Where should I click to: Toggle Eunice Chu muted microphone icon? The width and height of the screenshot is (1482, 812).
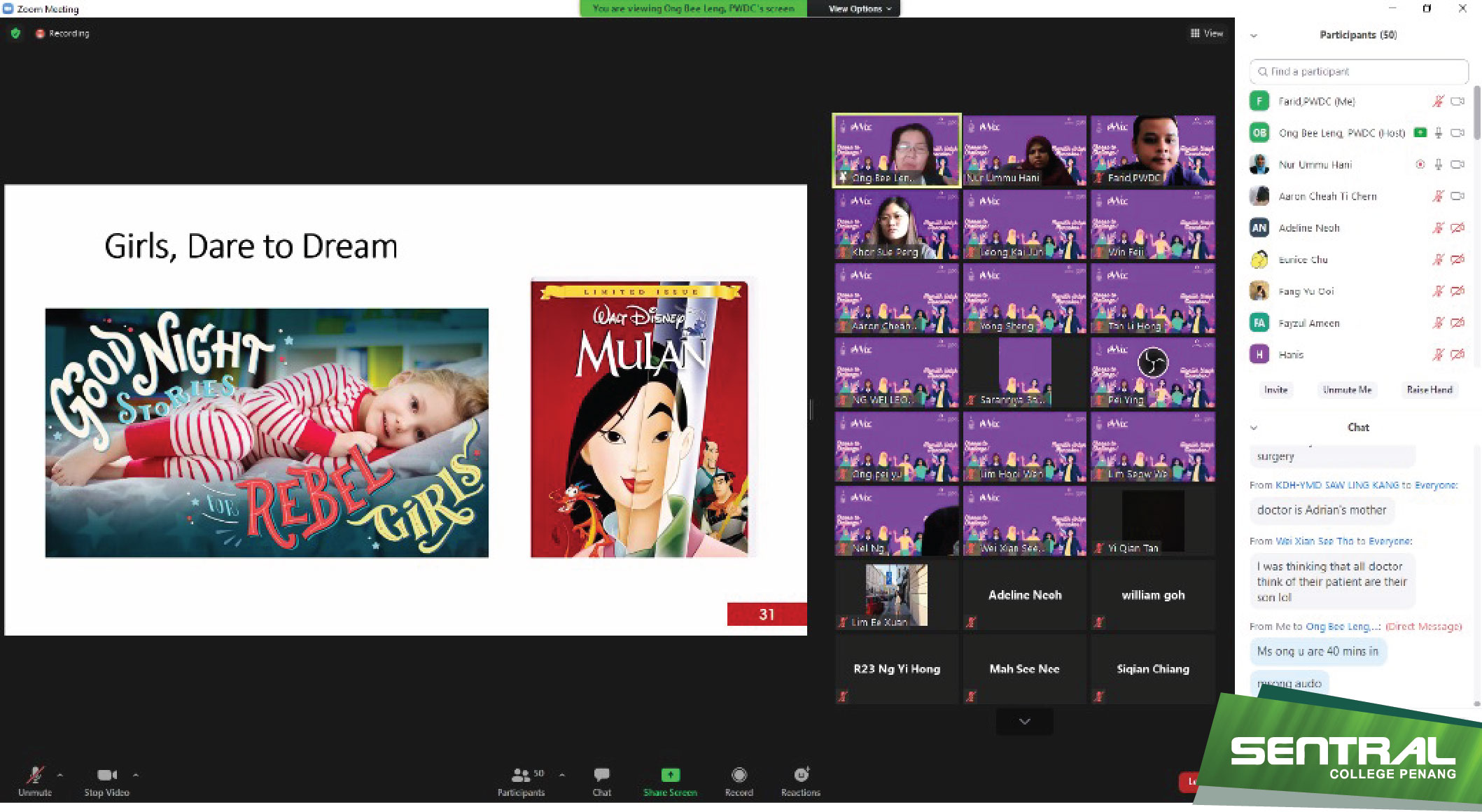[x=1438, y=260]
